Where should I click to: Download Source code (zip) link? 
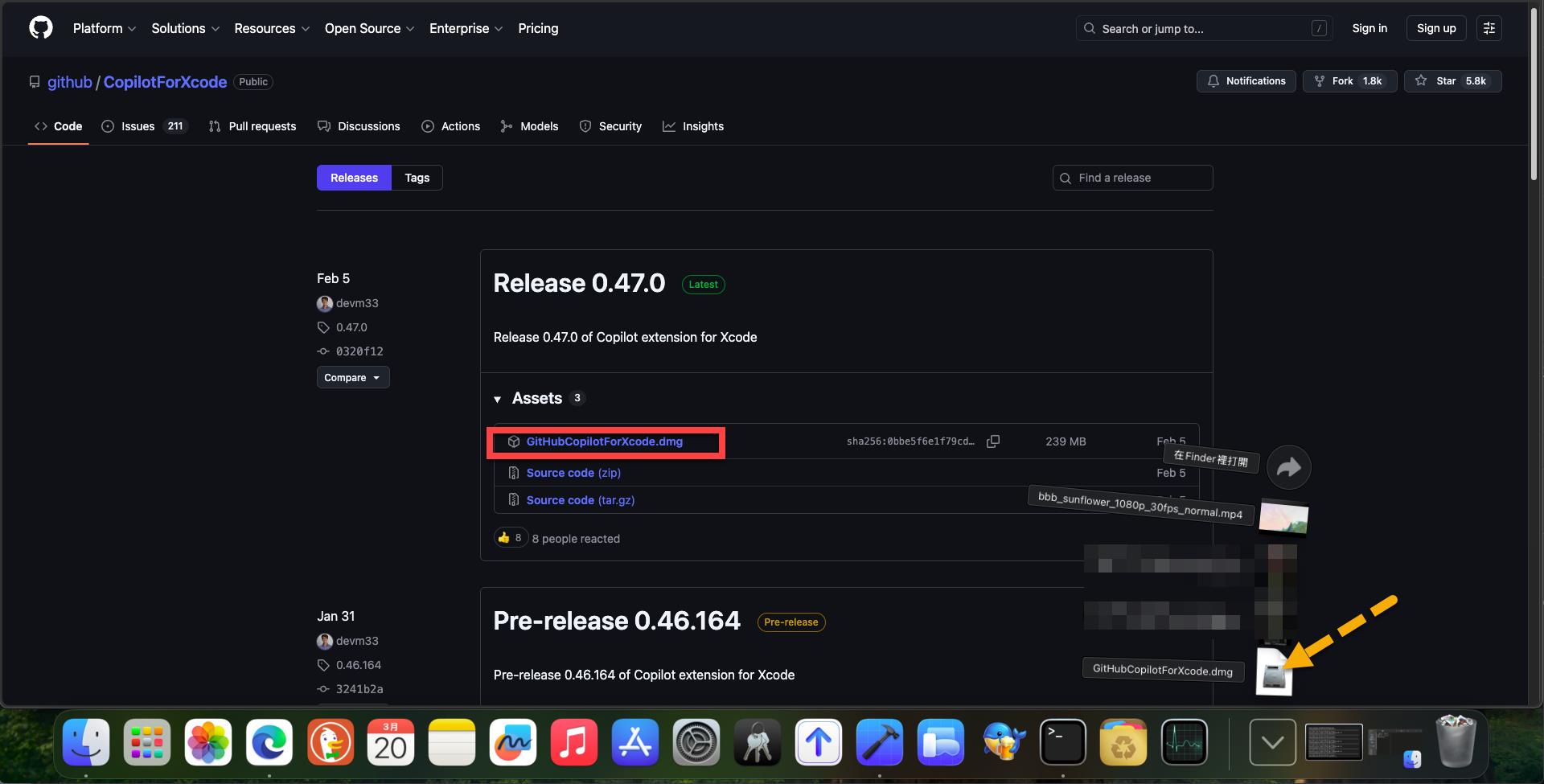point(573,473)
